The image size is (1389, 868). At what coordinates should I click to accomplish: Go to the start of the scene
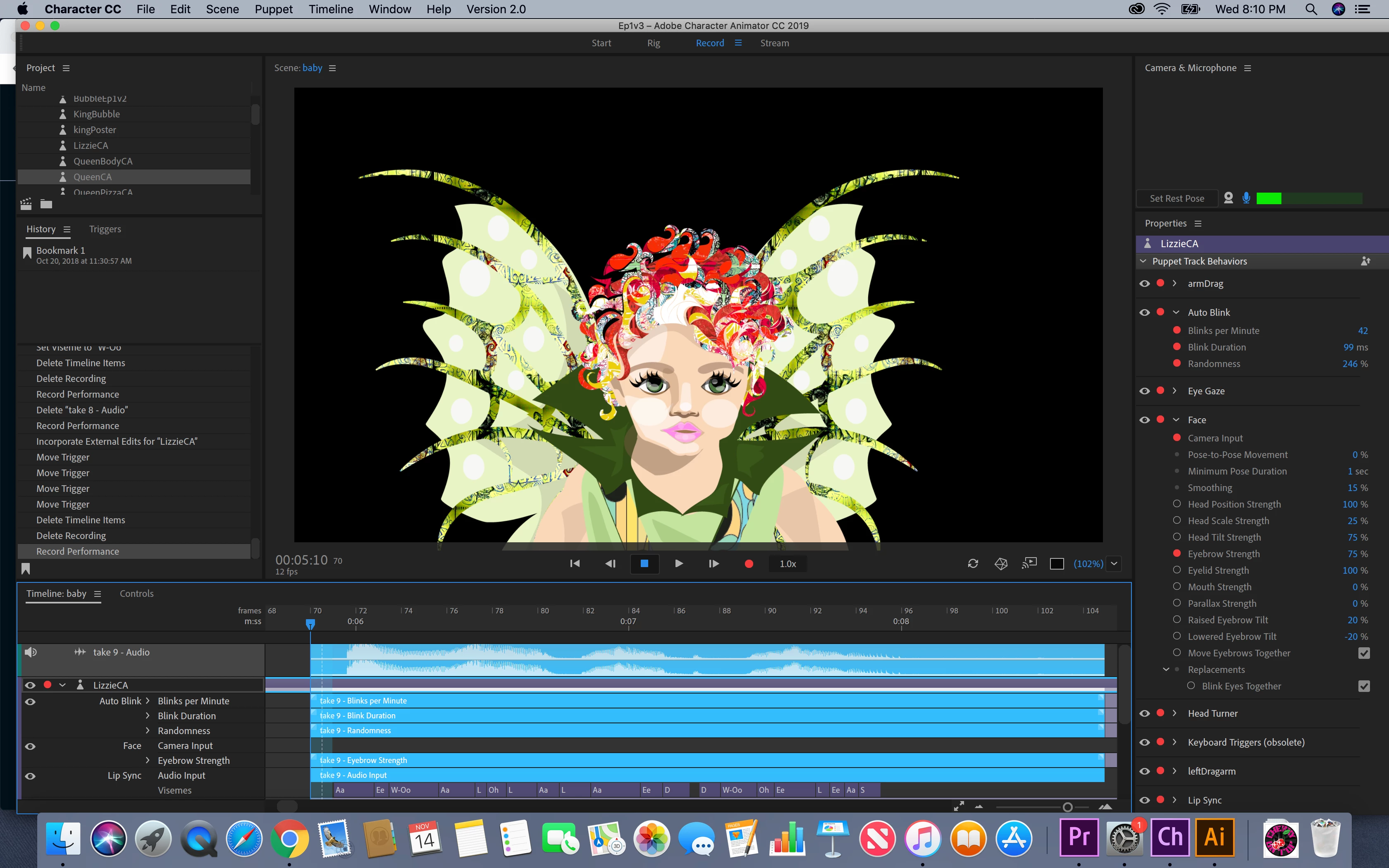tap(575, 564)
